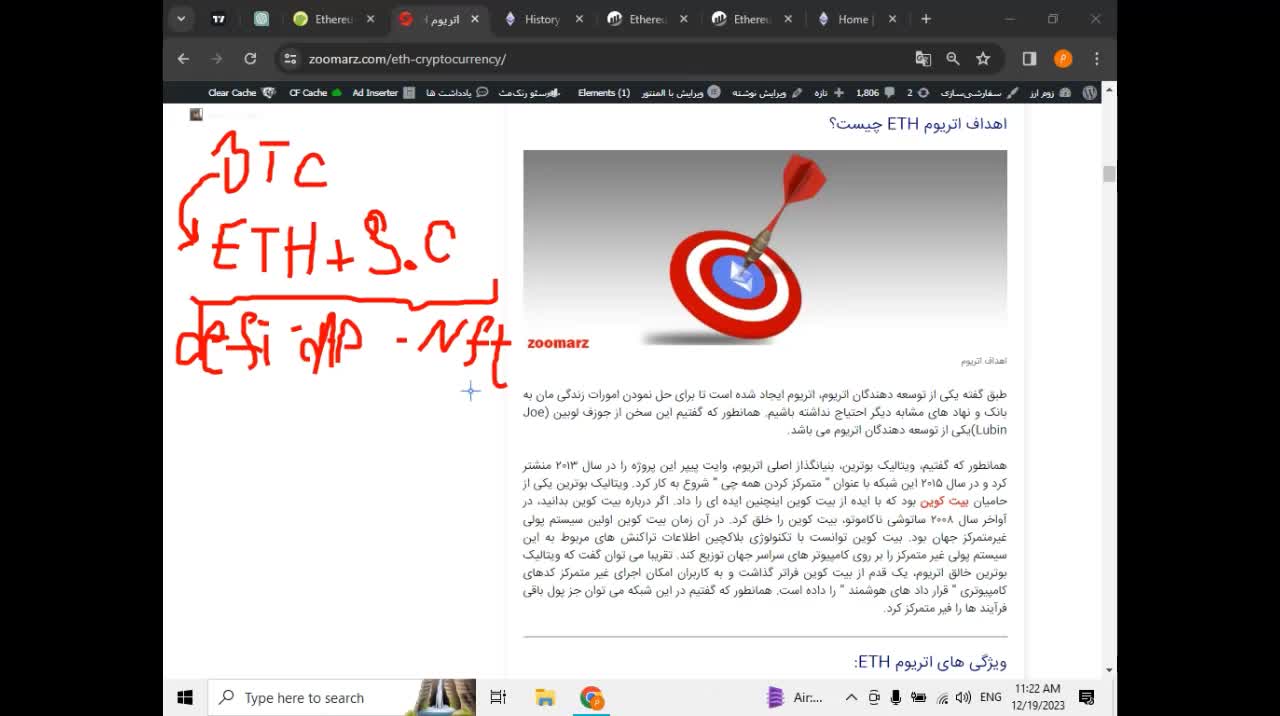Open Ad Inserter admin item
Image resolution: width=1280 pixels, height=716 pixels.
(x=383, y=92)
